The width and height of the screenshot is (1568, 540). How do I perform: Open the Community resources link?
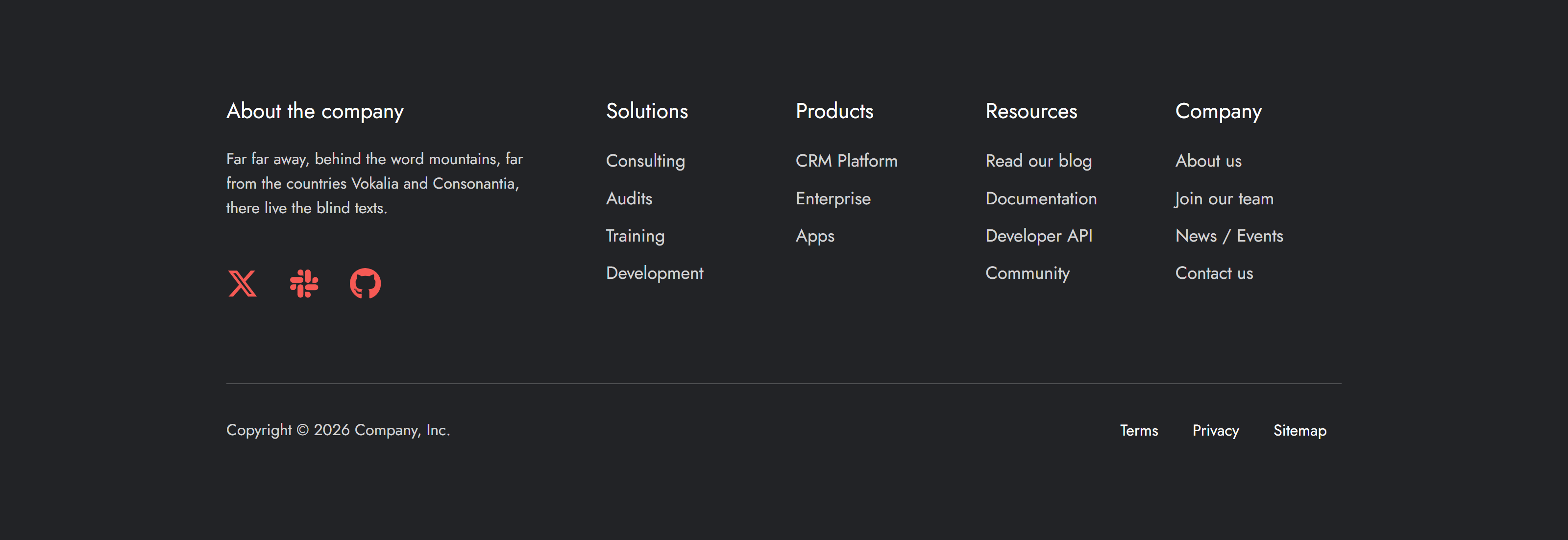tap(1027, 273)
